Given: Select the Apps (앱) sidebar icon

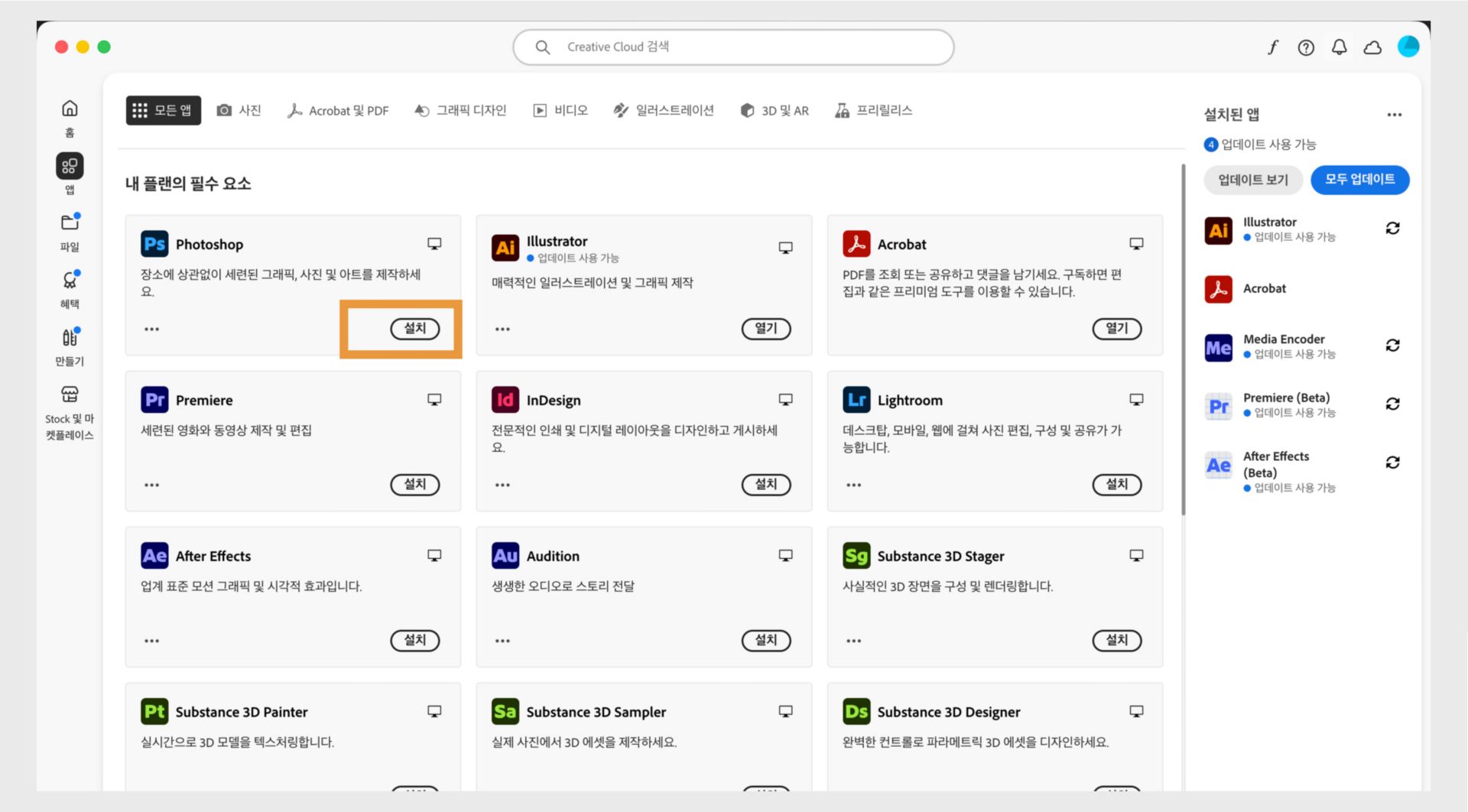Looking at the screenshot, I should pos(70,166).
